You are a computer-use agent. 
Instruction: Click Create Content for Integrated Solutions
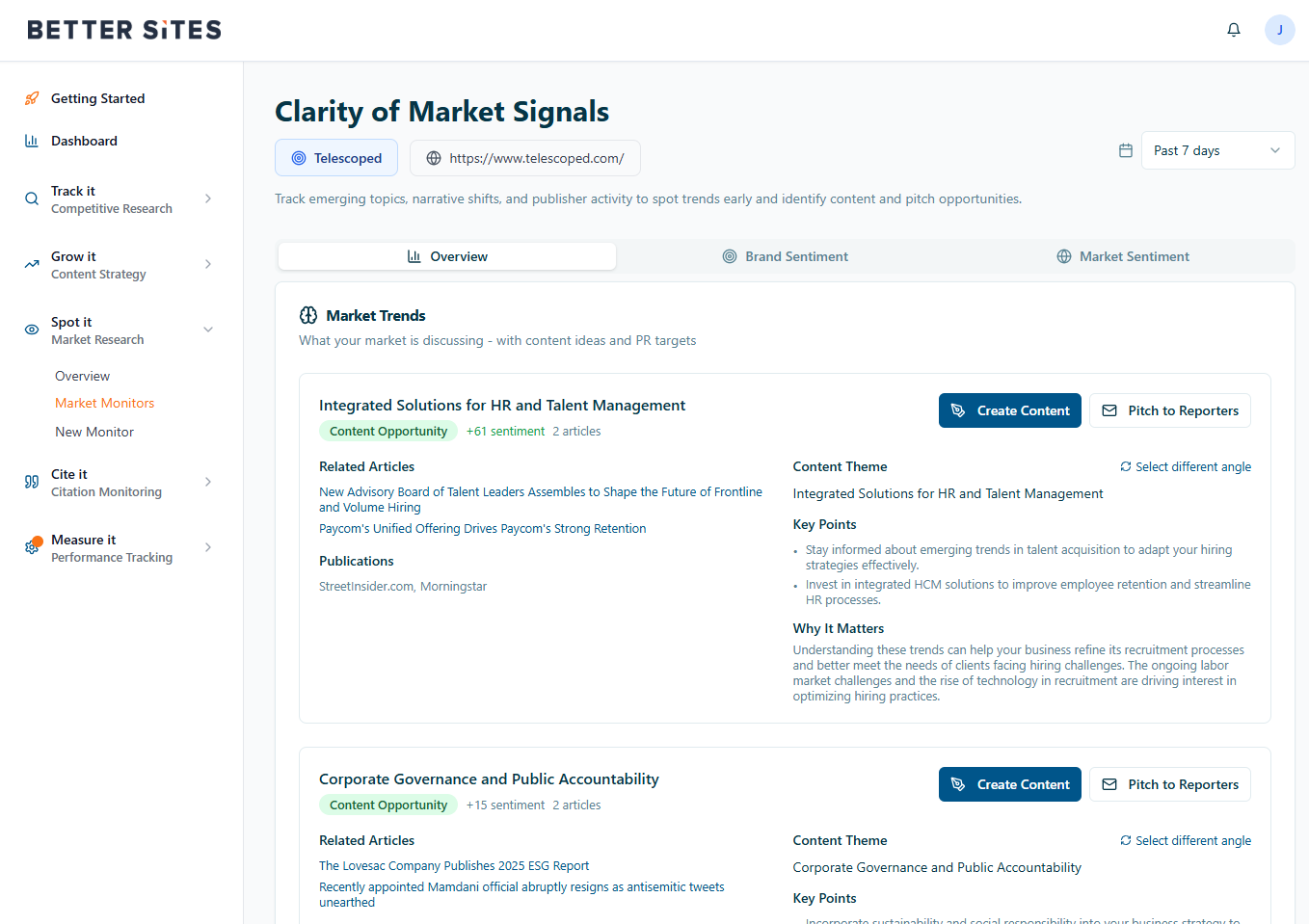pyautogui.click(x=1009, y=410)
